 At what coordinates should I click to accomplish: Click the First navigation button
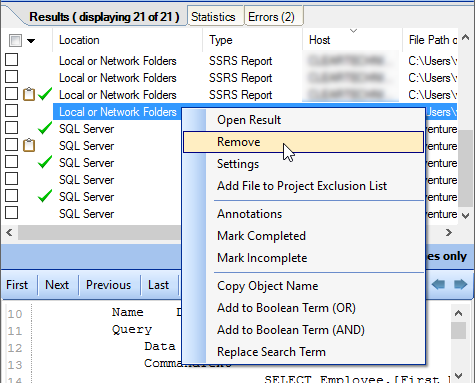tap(17, 285)
